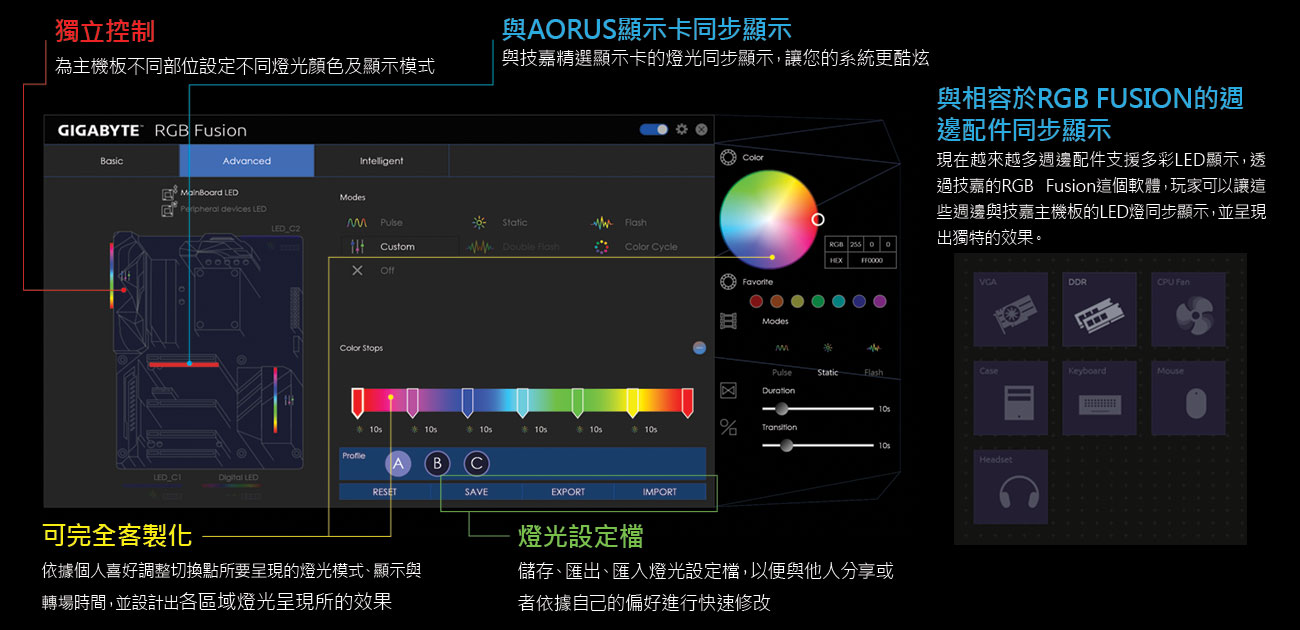Click the ring icon next to Favorite
1300x630 pixels.
pyautogui.click(x=728, y=282)
